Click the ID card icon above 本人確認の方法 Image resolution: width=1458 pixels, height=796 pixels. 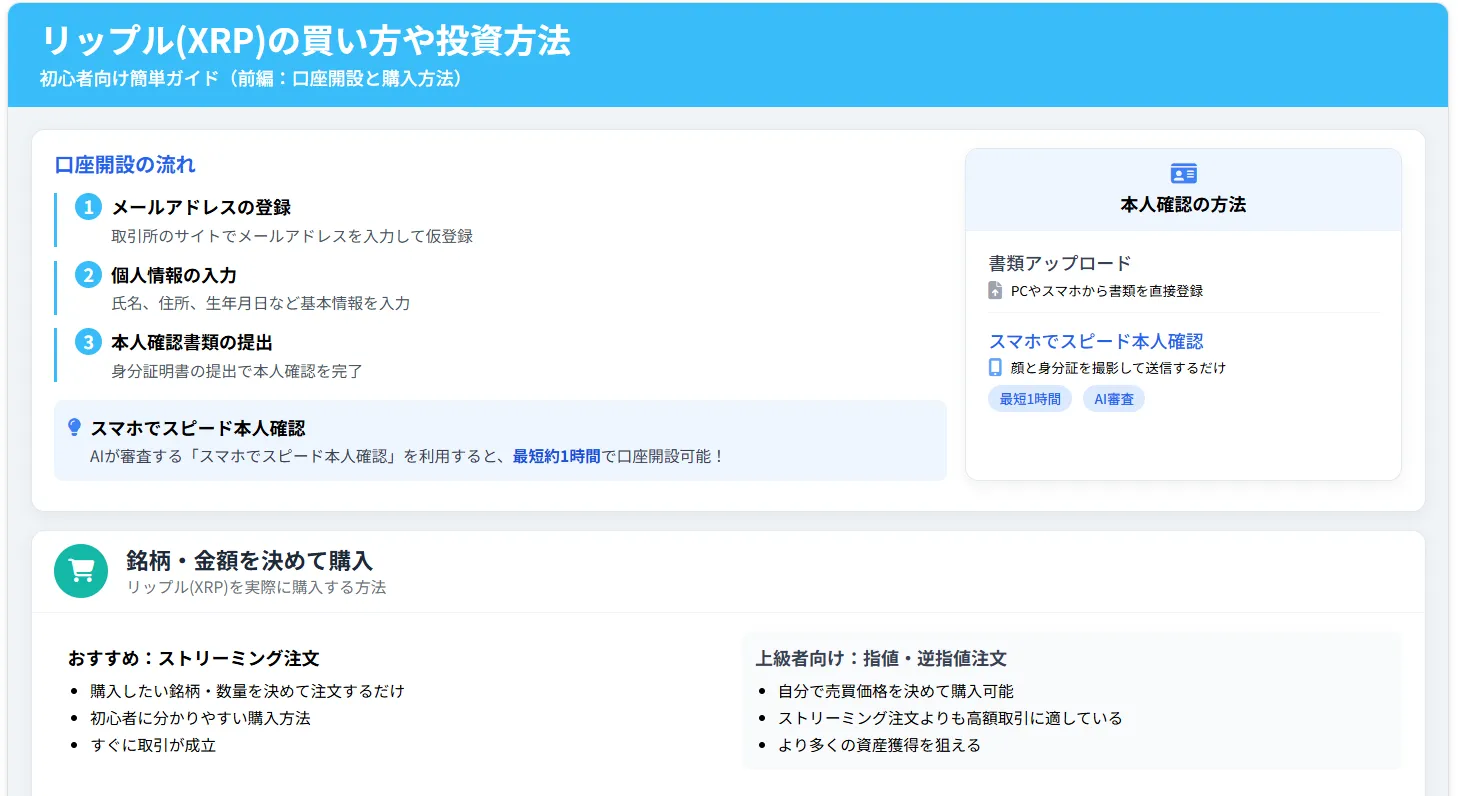(1184, 173)
